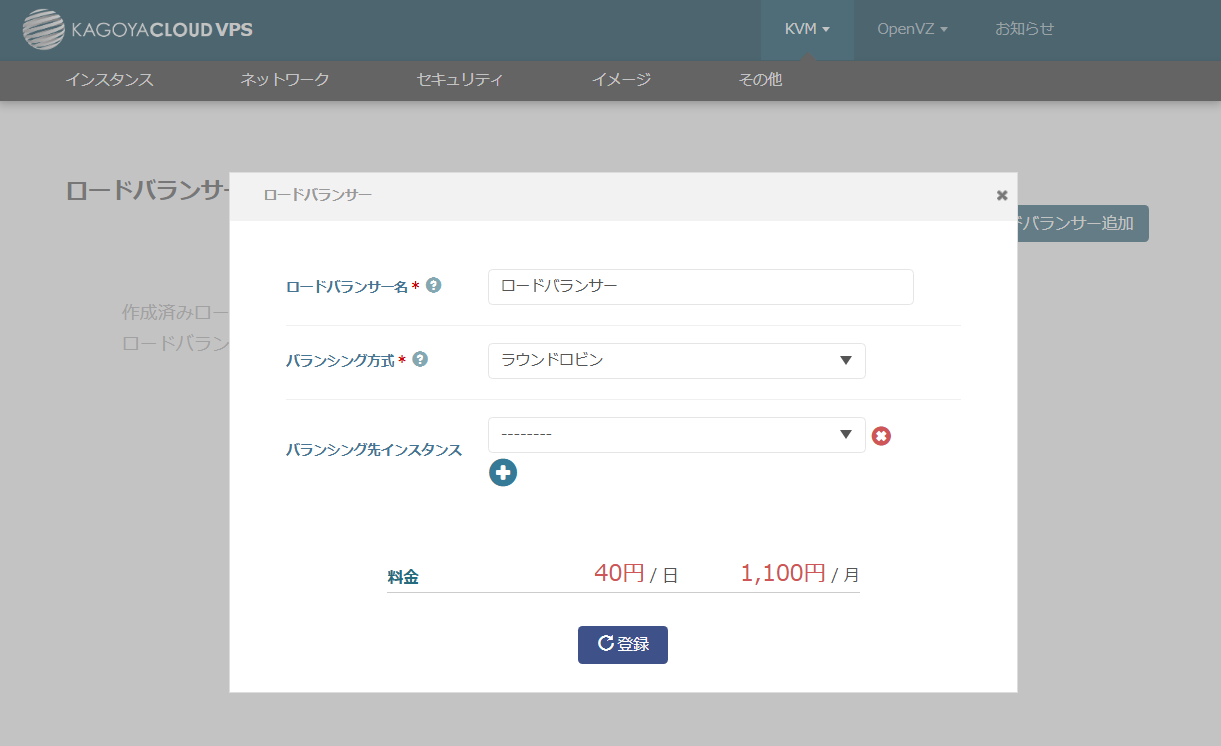Click help icon beside バランシング方式
Screen dimensions: 1221x746
pos(420,359)
